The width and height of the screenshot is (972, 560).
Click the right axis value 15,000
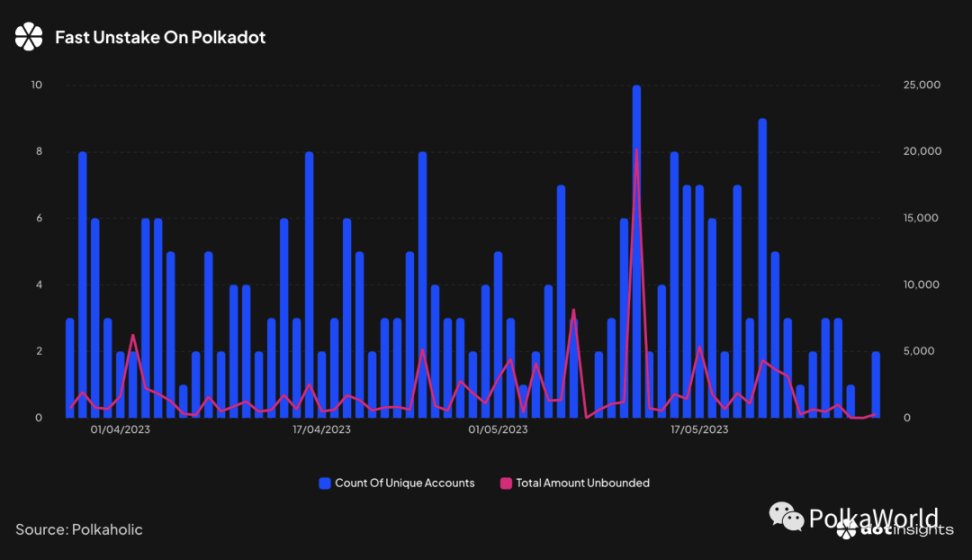click(921, 218)
